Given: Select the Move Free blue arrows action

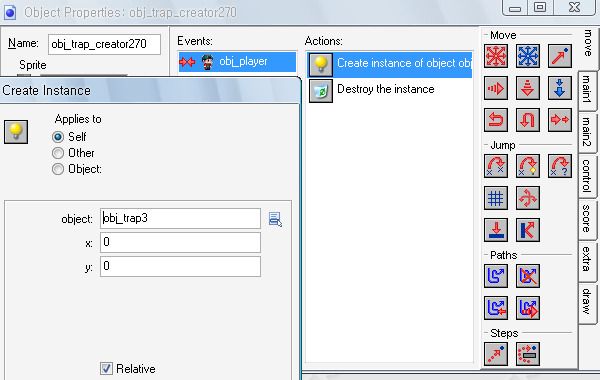Looking at the screenshot, I should (x=528, y=56).
